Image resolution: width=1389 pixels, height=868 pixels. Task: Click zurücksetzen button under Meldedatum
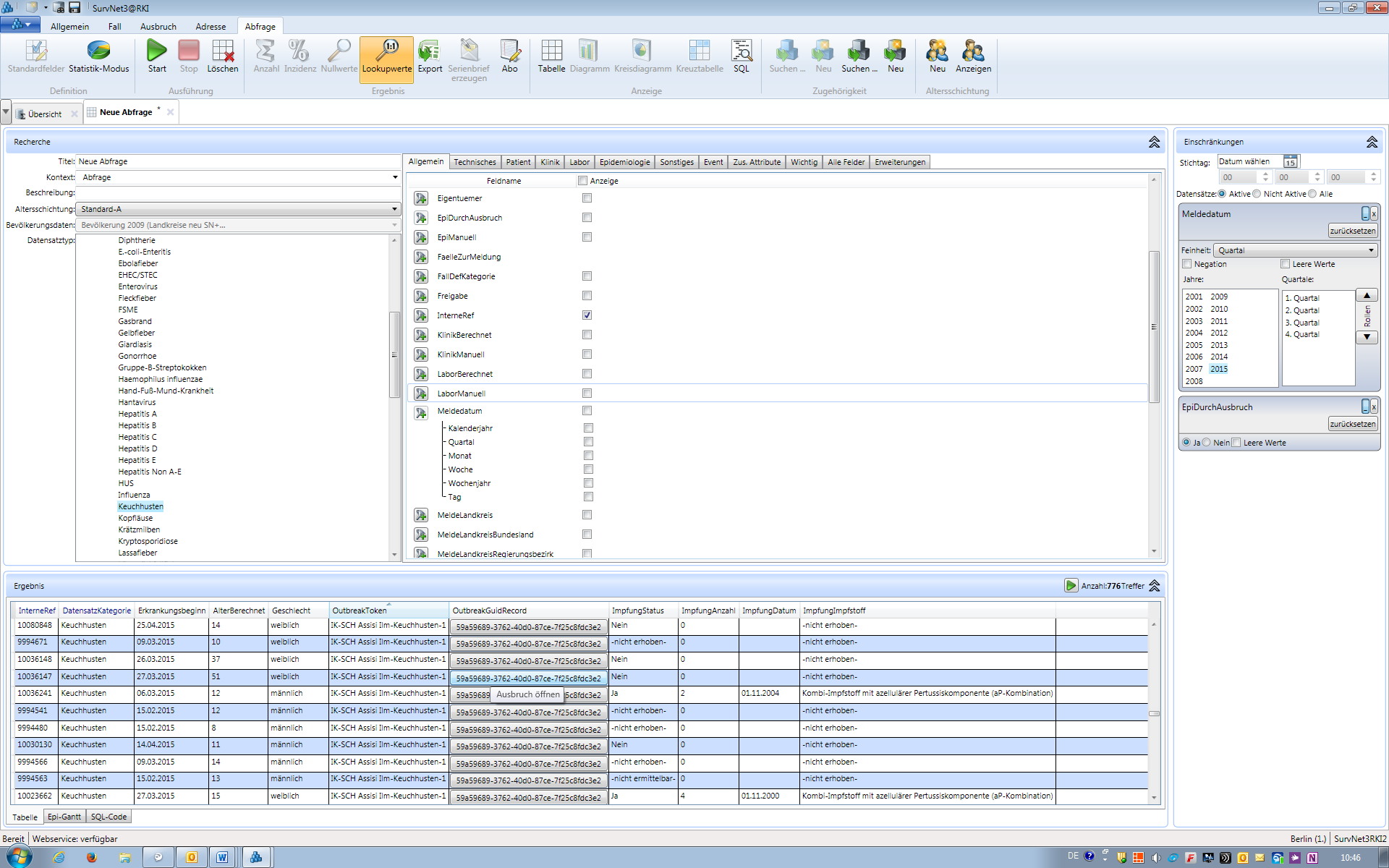click(1352, 231)
